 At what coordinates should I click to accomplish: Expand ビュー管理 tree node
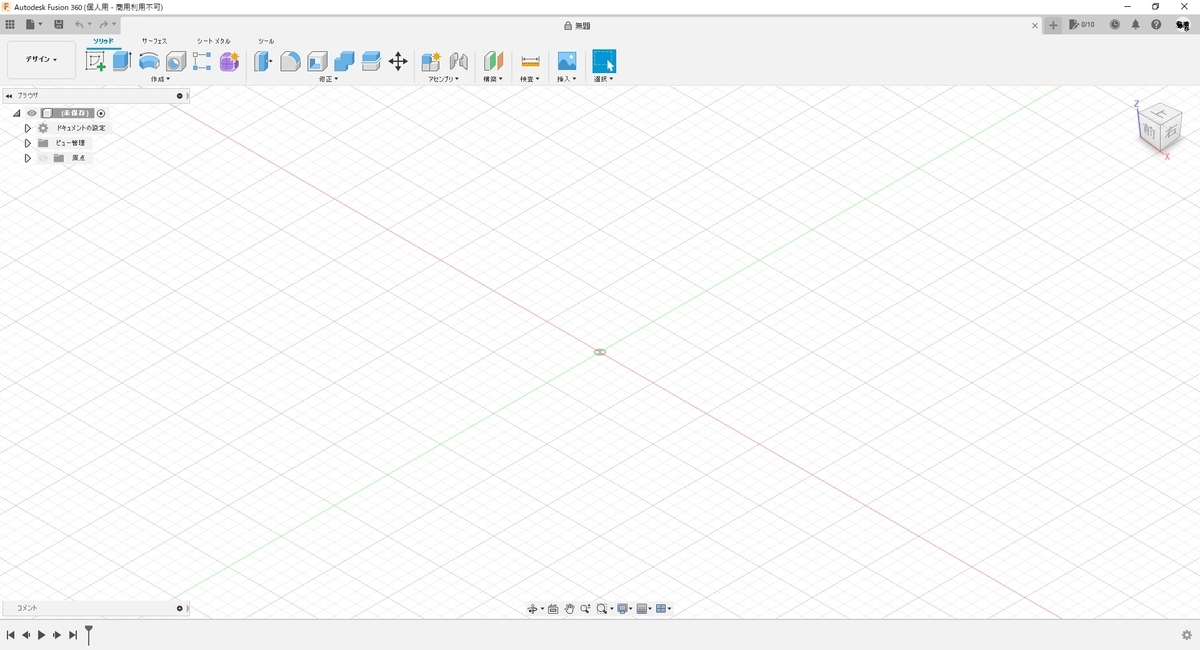(28, 143)
